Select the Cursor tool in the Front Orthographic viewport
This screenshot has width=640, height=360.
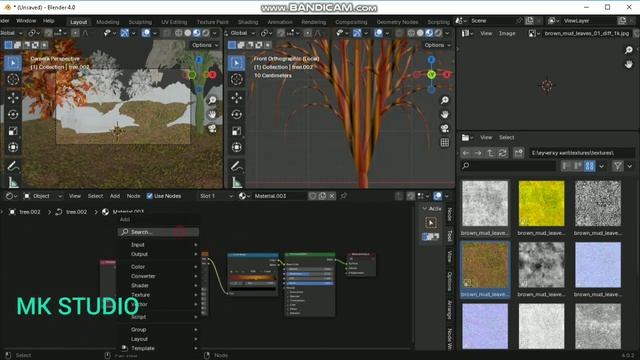(237, 80)
